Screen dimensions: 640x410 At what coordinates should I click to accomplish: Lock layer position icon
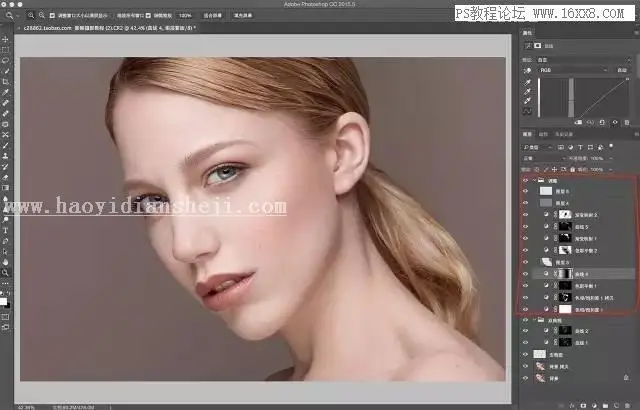[x=554, y=169]
